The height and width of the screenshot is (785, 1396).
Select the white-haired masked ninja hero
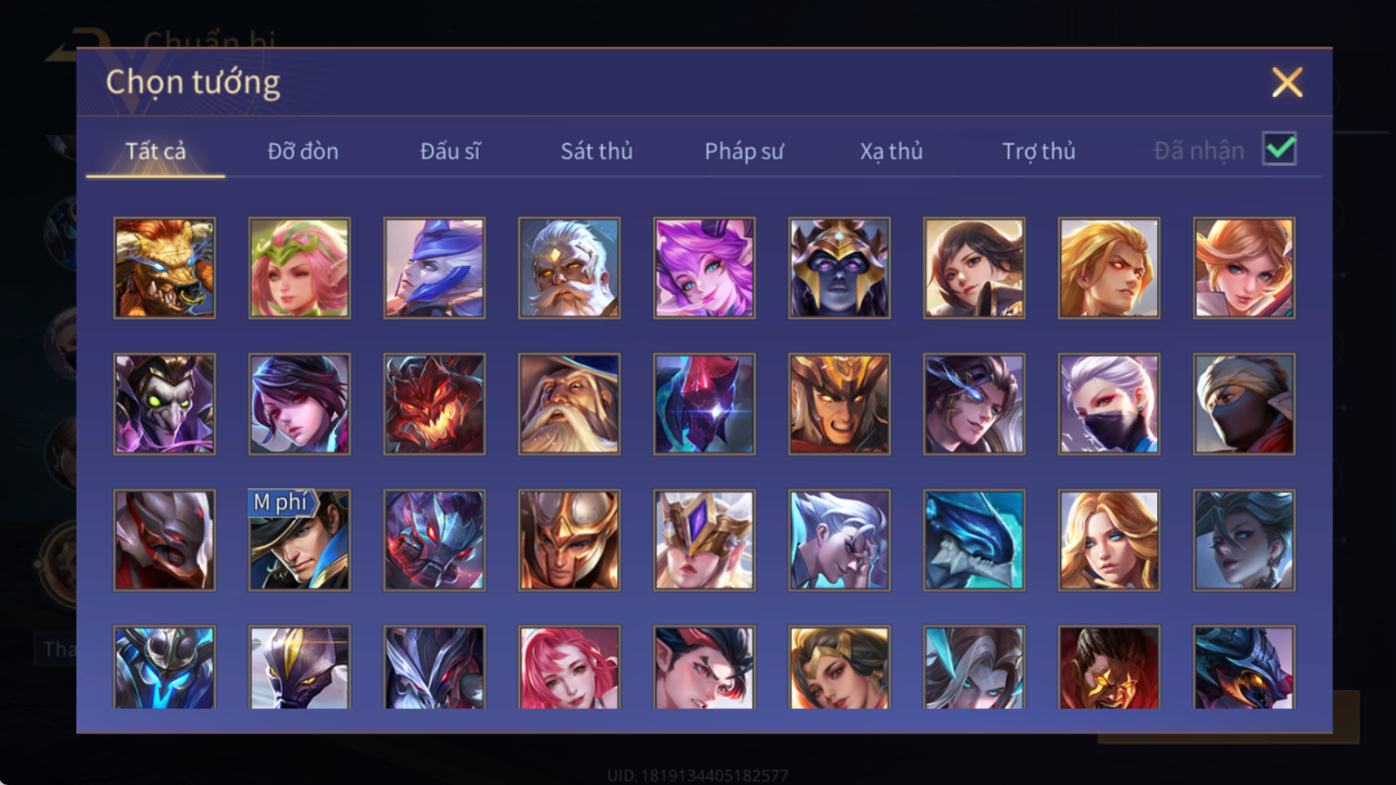[1109, 404]
